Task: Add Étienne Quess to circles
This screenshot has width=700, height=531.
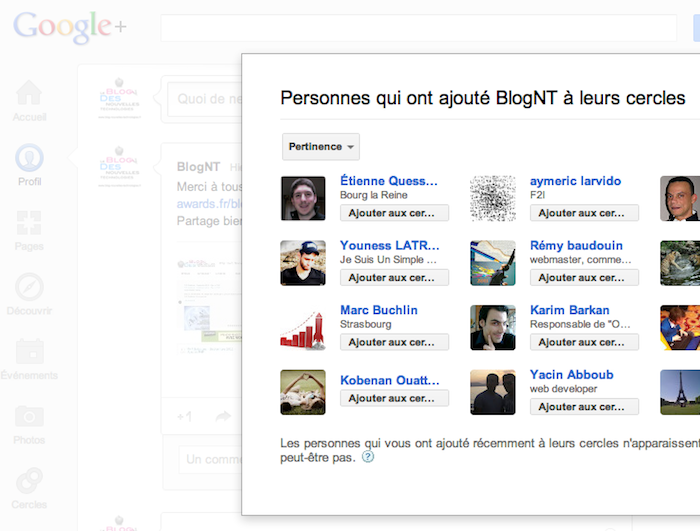Action: [394, 213]
